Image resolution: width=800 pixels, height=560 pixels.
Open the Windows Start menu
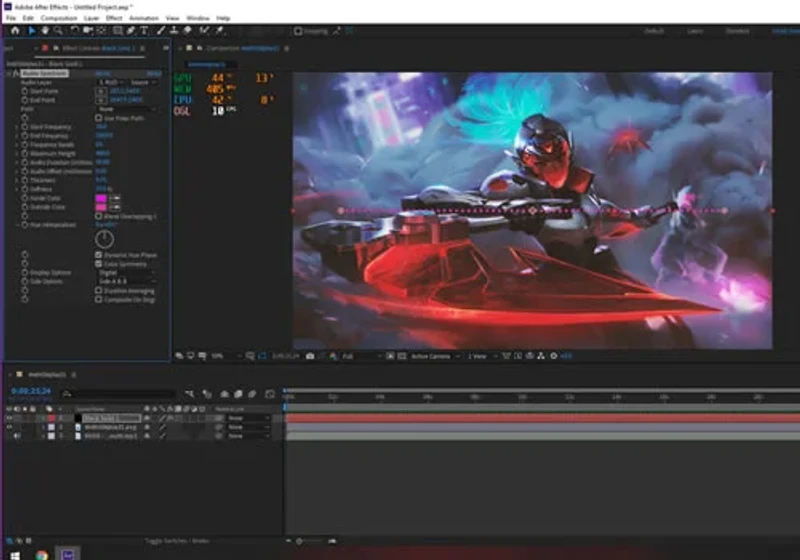[14, 555]
